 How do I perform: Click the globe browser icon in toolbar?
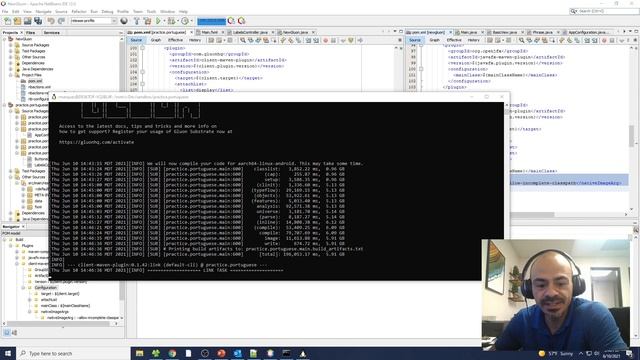[124, 21]
